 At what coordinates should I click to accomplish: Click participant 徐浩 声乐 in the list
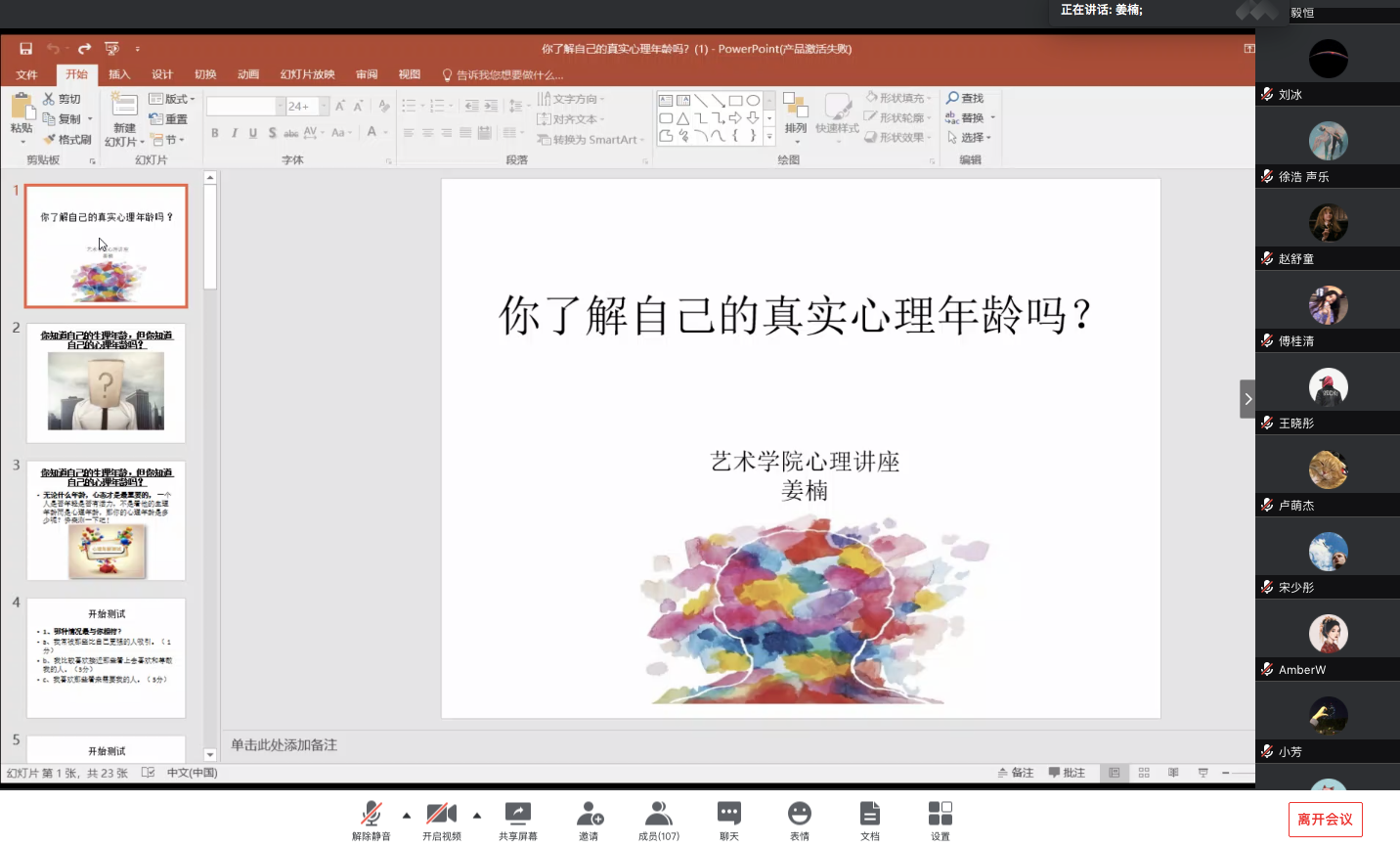[1328, 149]
